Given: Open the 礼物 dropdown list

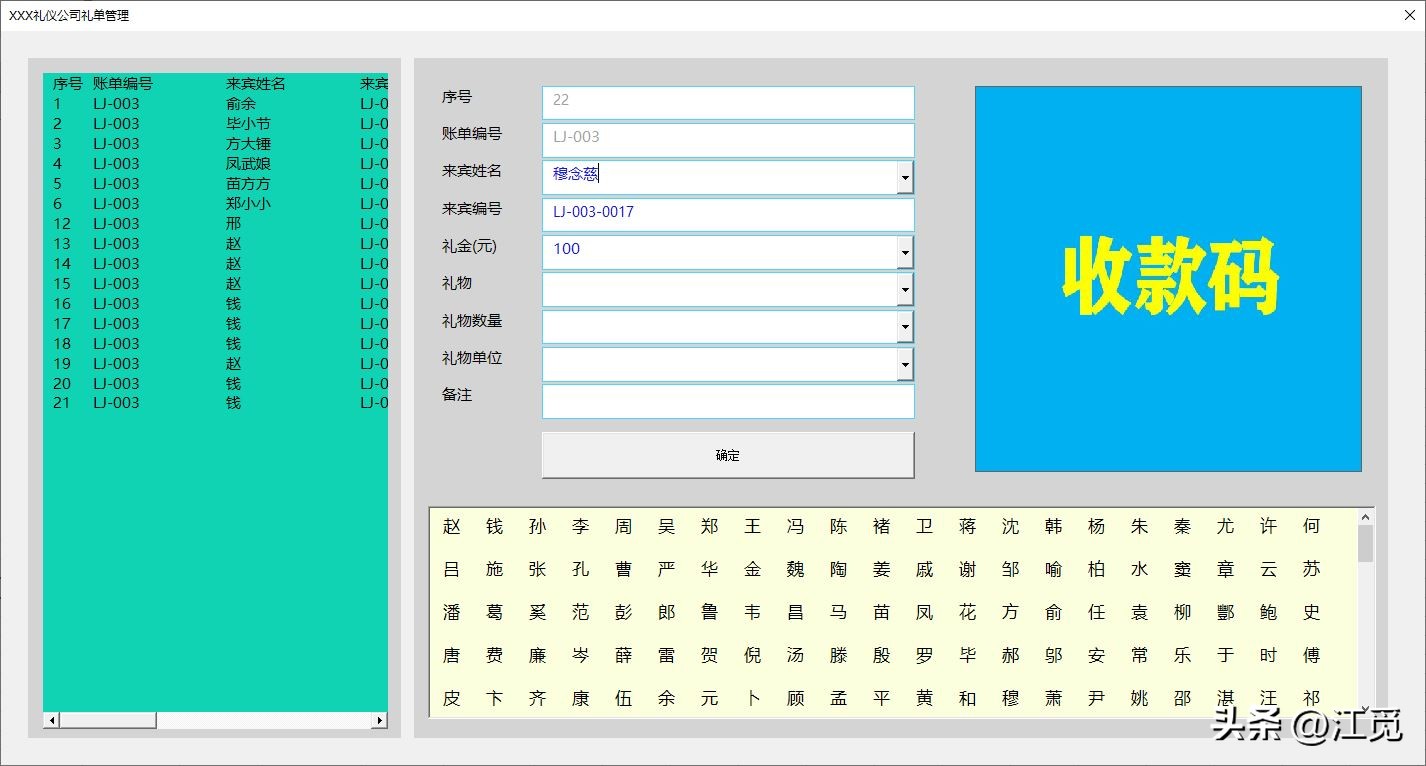Looking at the screenshot, I should point(906,288).
